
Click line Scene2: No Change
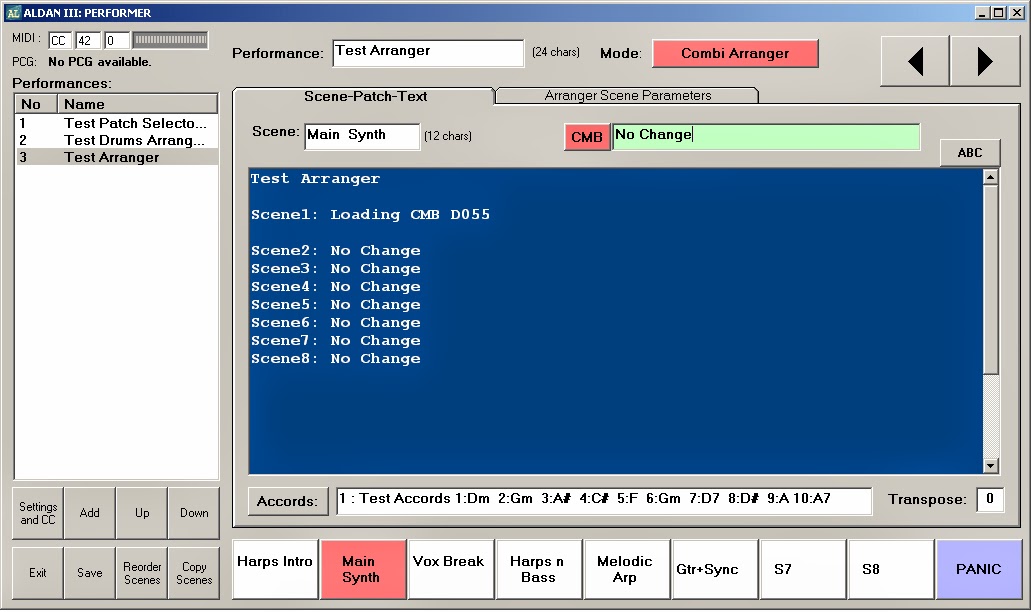335,250
